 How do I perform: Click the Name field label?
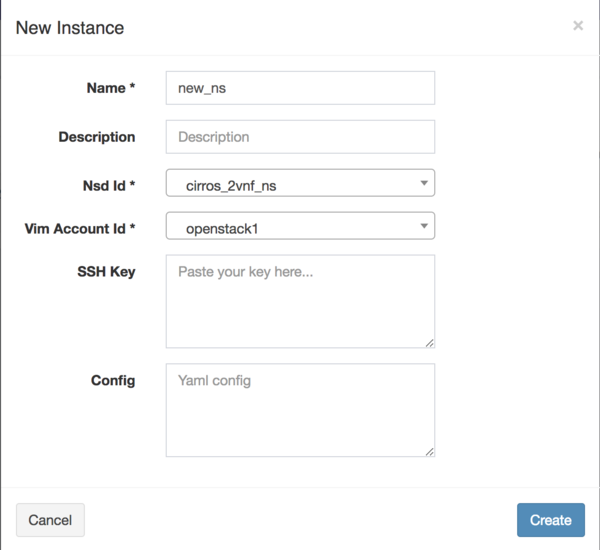(x=111, y=88)
